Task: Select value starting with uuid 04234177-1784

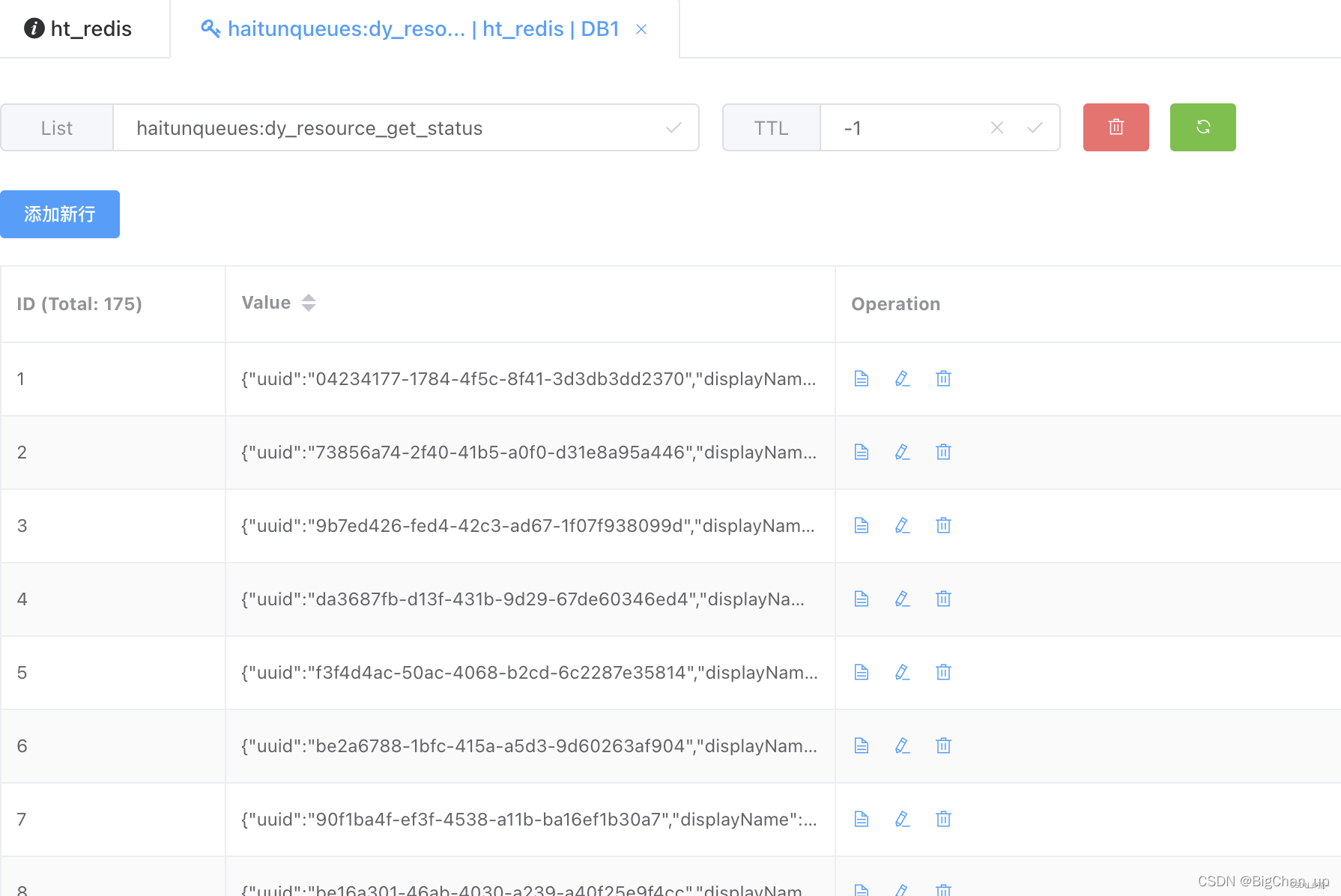Action: click(529, 379)
